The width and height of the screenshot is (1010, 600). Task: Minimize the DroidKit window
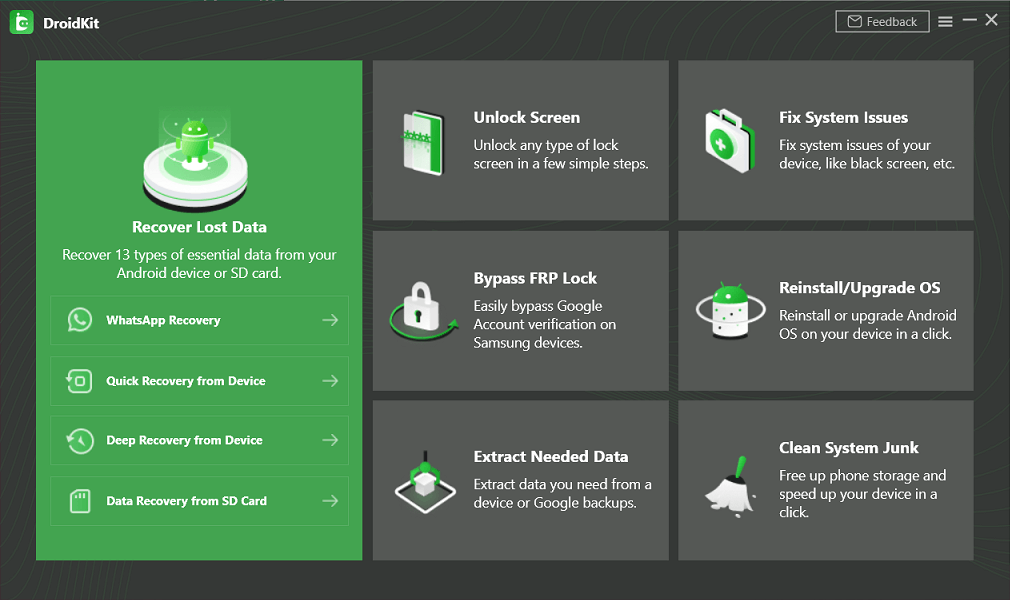pos(969,21)
